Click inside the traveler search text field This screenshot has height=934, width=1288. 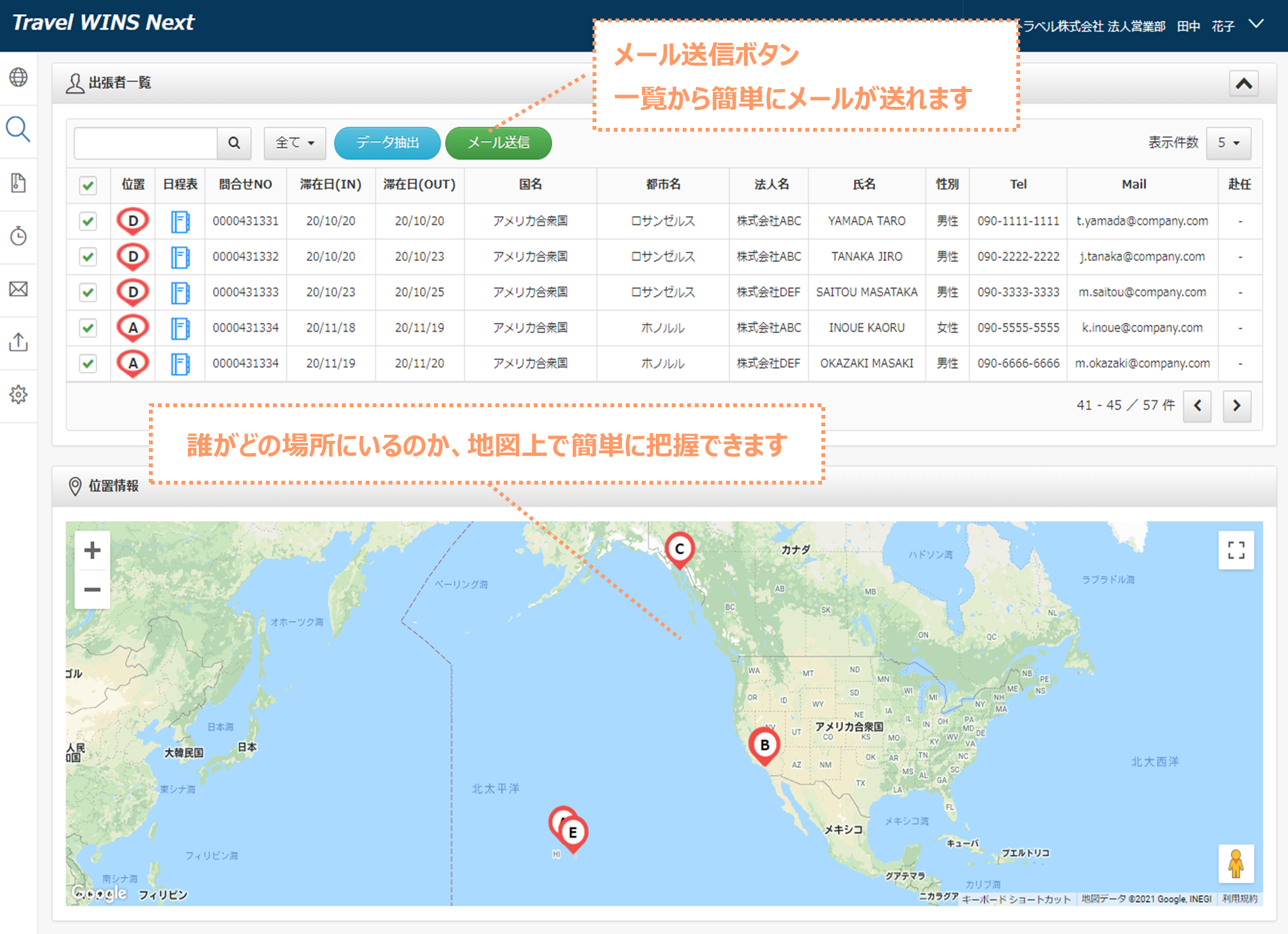pyautogui.click(x=146, y=143)
